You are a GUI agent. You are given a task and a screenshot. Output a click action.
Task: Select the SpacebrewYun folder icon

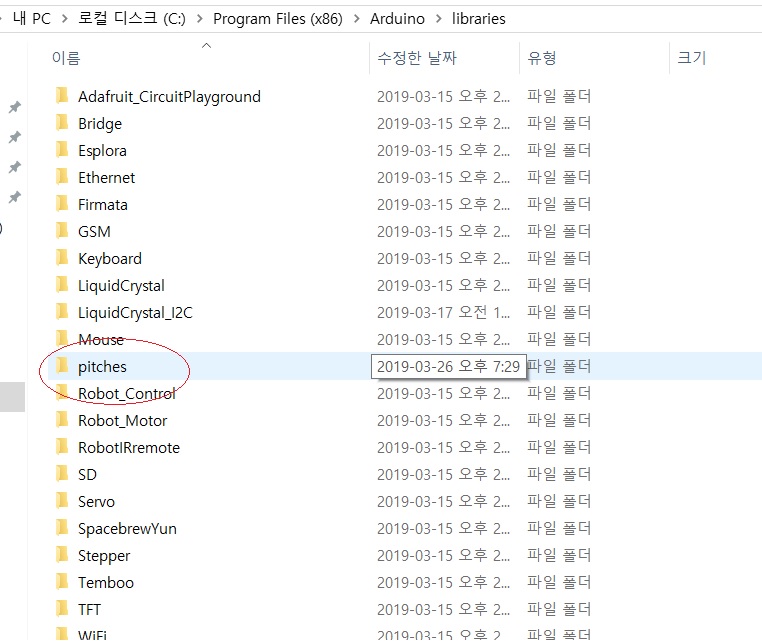(62, 527)
